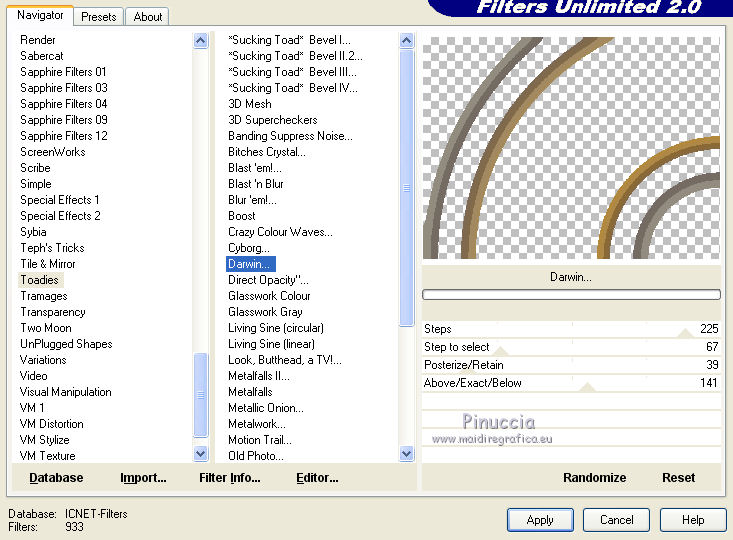Click the category list scroll up arrow

pos(201,41)
